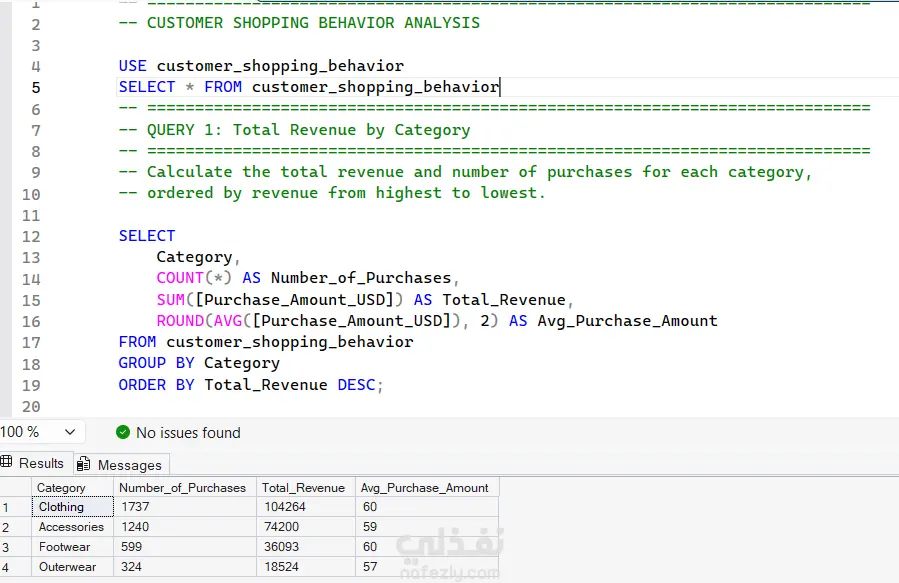The image size is (899, 583).
Task: Click the Number_of_Purchases value 599 for Footwear
Action: 132,547
